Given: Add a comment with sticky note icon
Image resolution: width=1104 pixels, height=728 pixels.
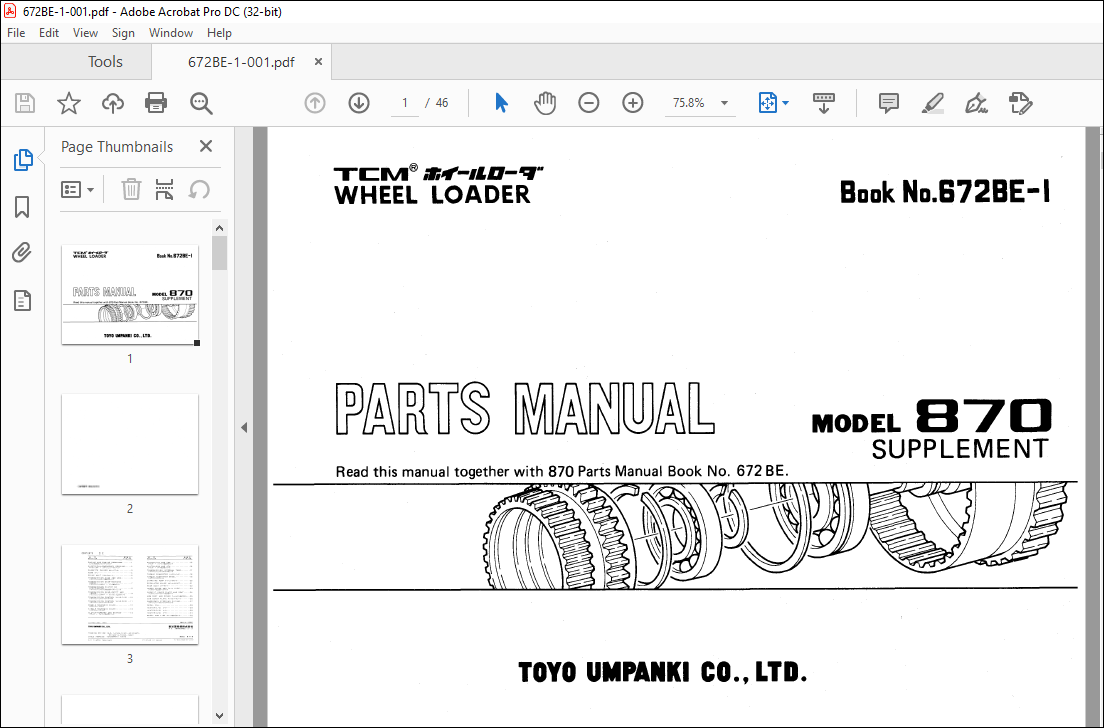Looking at the screenshot, I should point(889,103).
